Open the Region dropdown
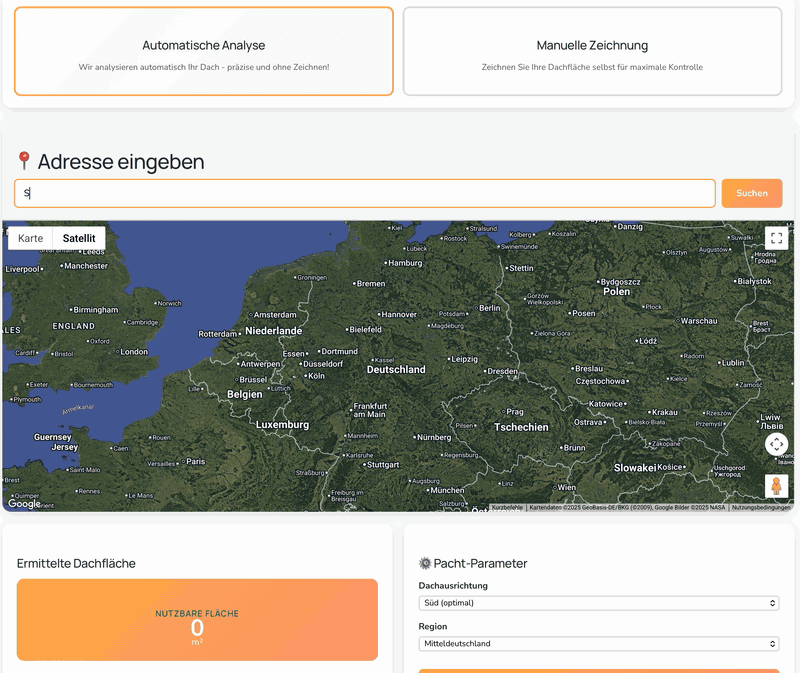 pos(598,644)
